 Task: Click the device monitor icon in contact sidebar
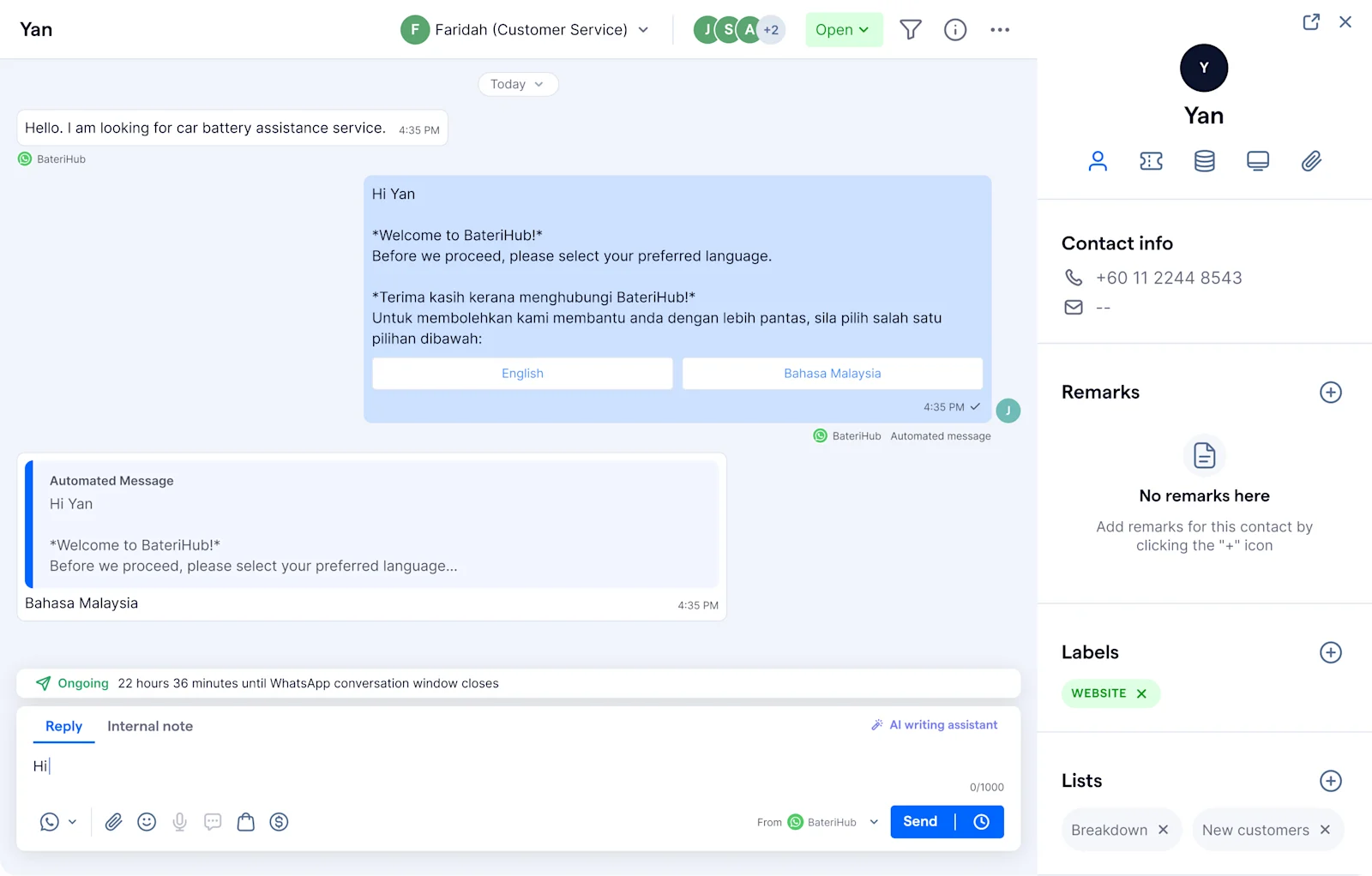(x=1257, y=160)
